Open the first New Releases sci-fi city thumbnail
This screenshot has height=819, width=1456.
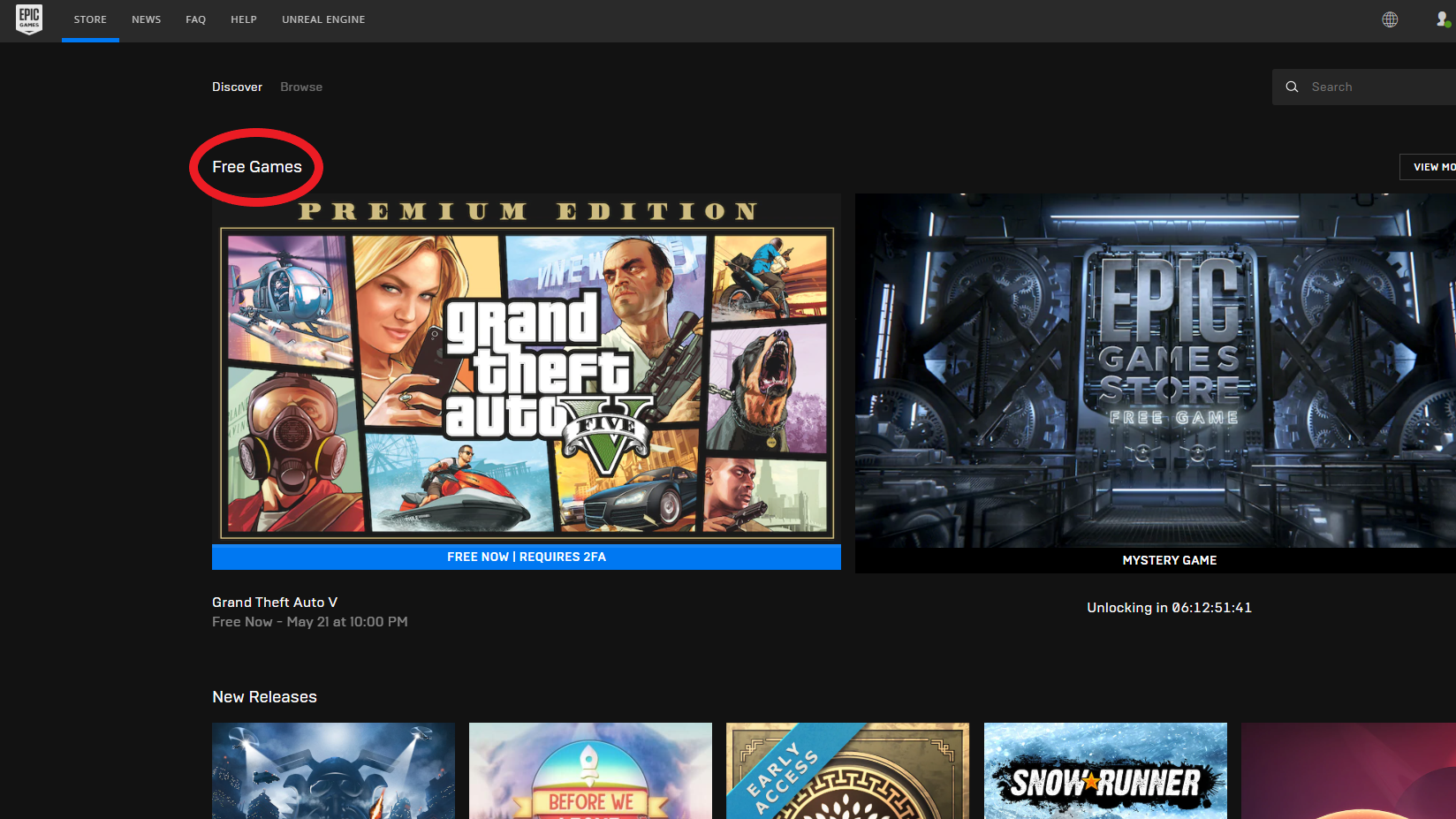point(333,770)
